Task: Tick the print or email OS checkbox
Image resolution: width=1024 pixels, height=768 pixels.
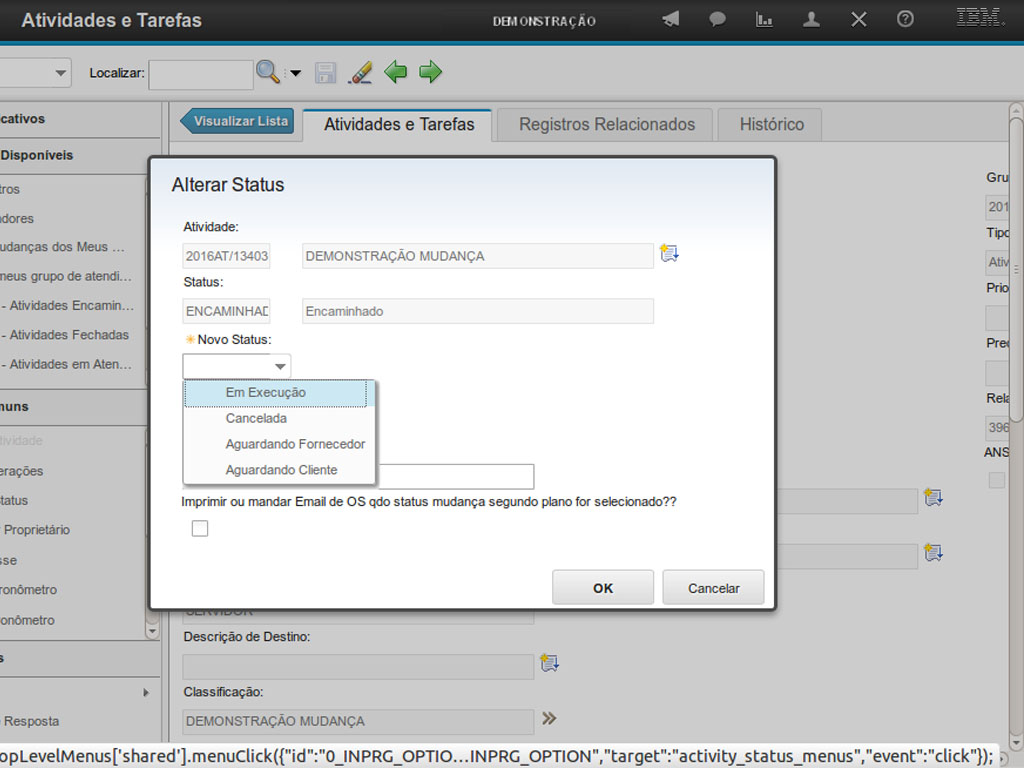Action: coord(200,528)
